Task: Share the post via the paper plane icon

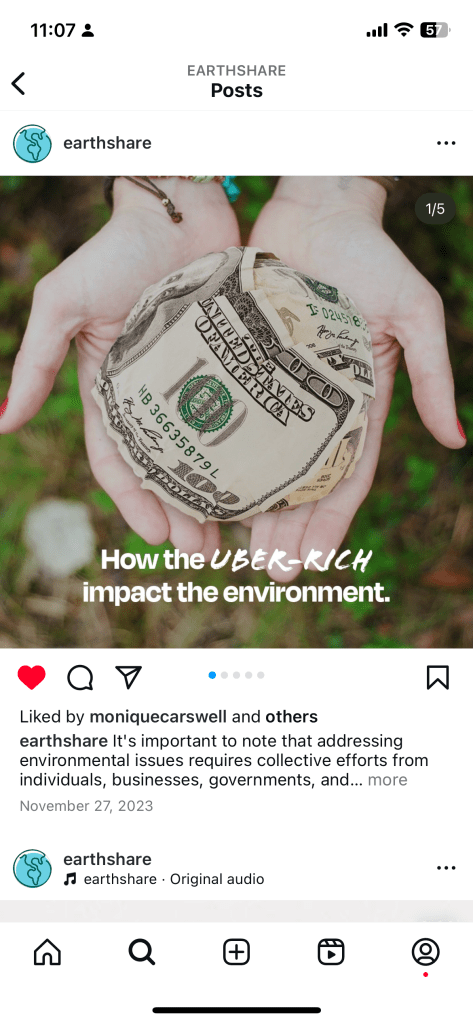Action: [129, 677]
